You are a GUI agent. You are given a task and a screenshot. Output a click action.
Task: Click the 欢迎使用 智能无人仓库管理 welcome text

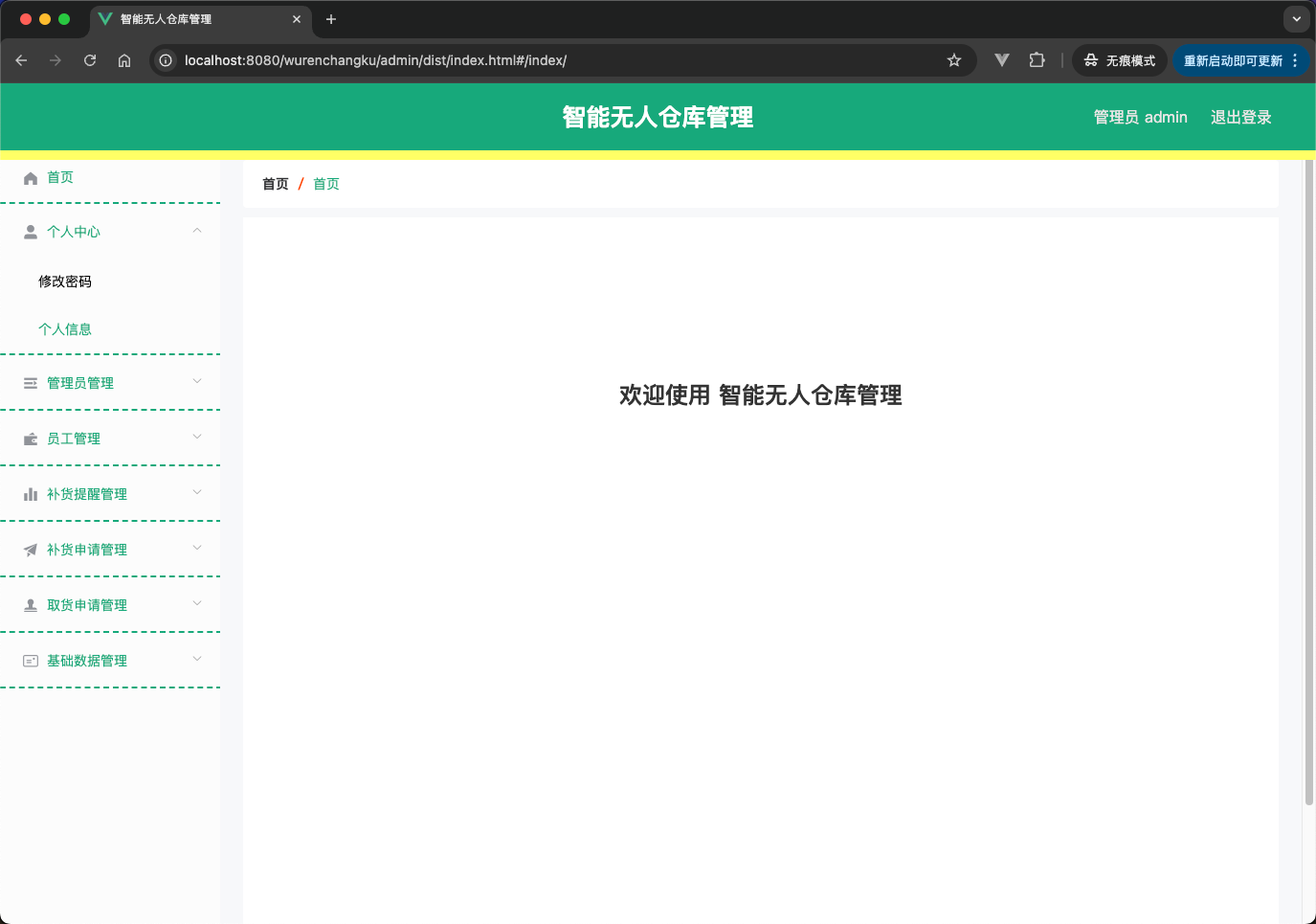point(761,395)
